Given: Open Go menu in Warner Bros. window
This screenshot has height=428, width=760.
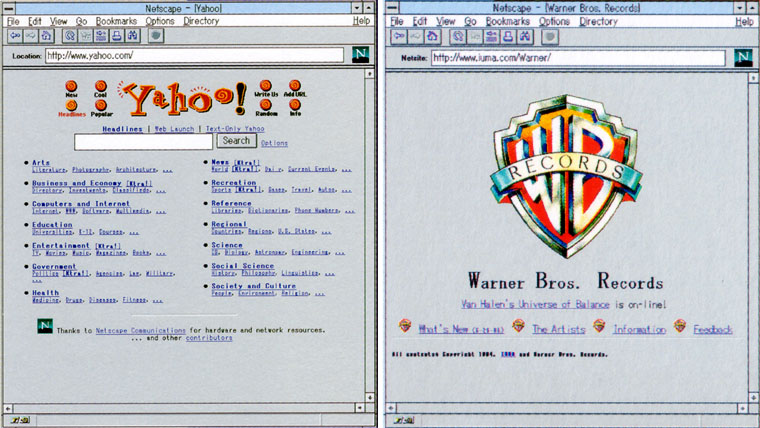Looking at the screenshot, I should click(470, 22).
